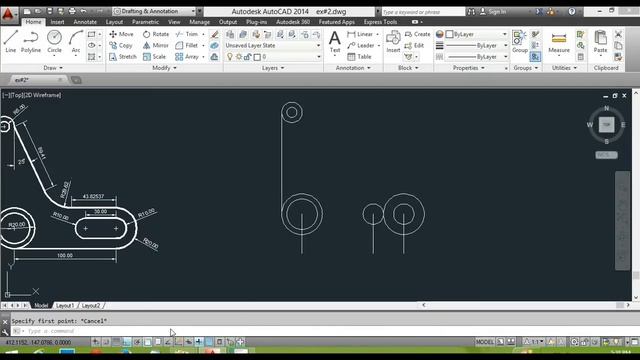
Task: Click layer 0 color swatch square
Action: [x=257, y=57]
